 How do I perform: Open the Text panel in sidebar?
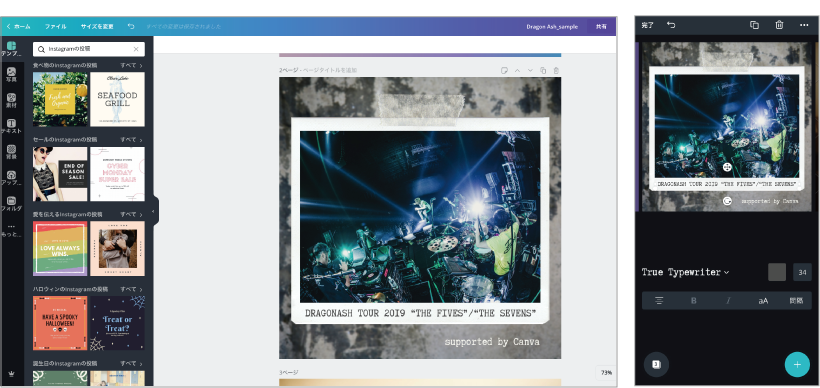(x=11, y=126)
